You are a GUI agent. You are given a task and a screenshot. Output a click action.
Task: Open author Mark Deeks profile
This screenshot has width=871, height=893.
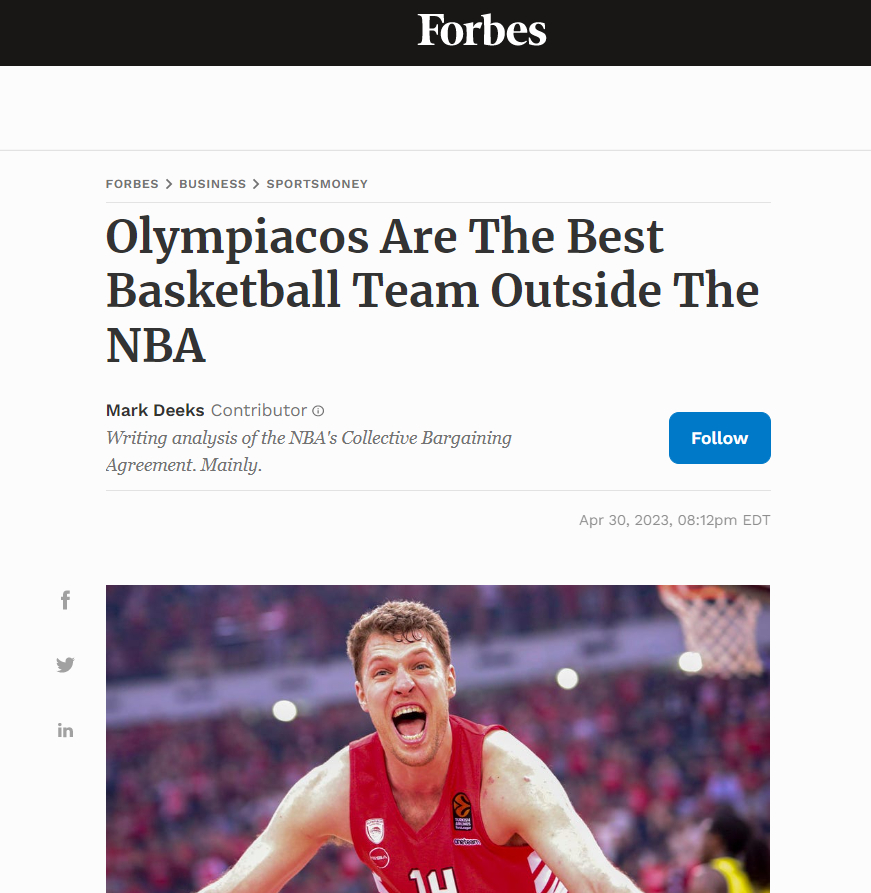tap(155, 410)
